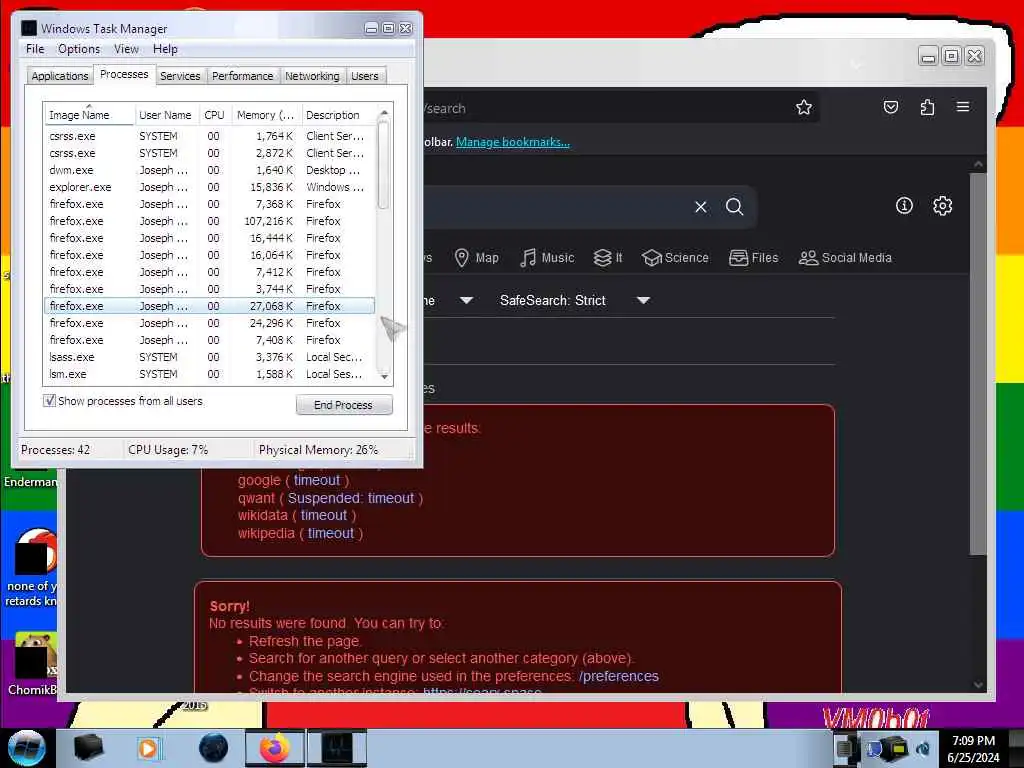Open the volume tray icon
The width and height of the screenshot is (1024, 768).
pos(923,748)
